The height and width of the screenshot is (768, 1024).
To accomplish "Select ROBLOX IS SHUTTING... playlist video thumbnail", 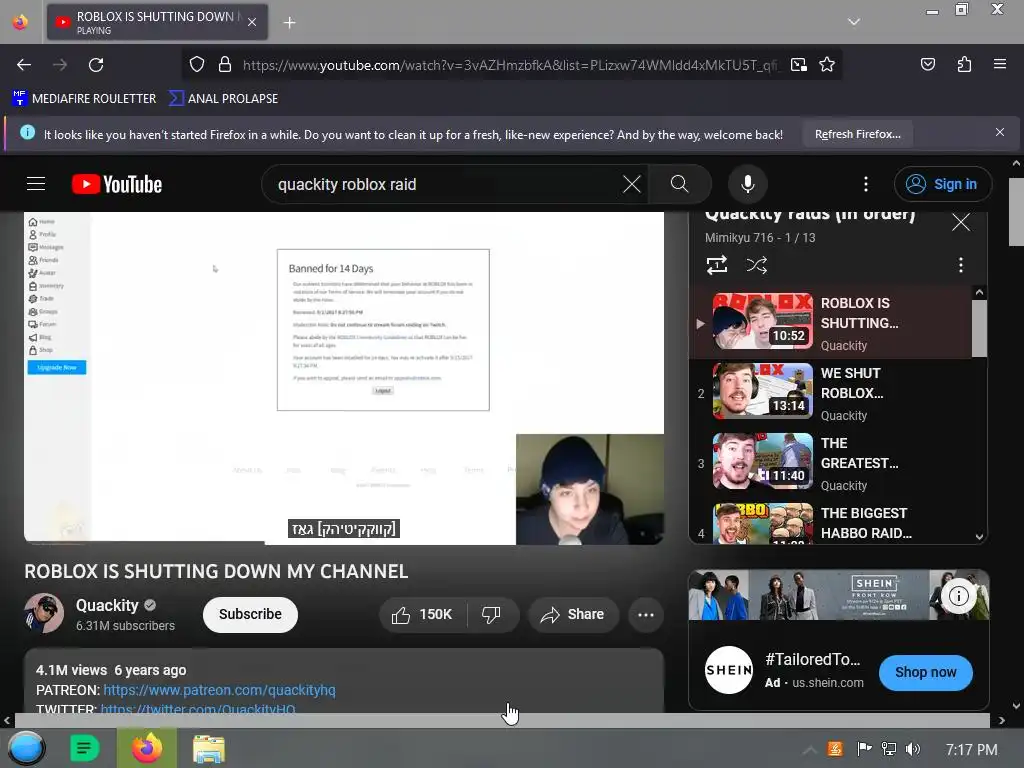I will point(762,321).
